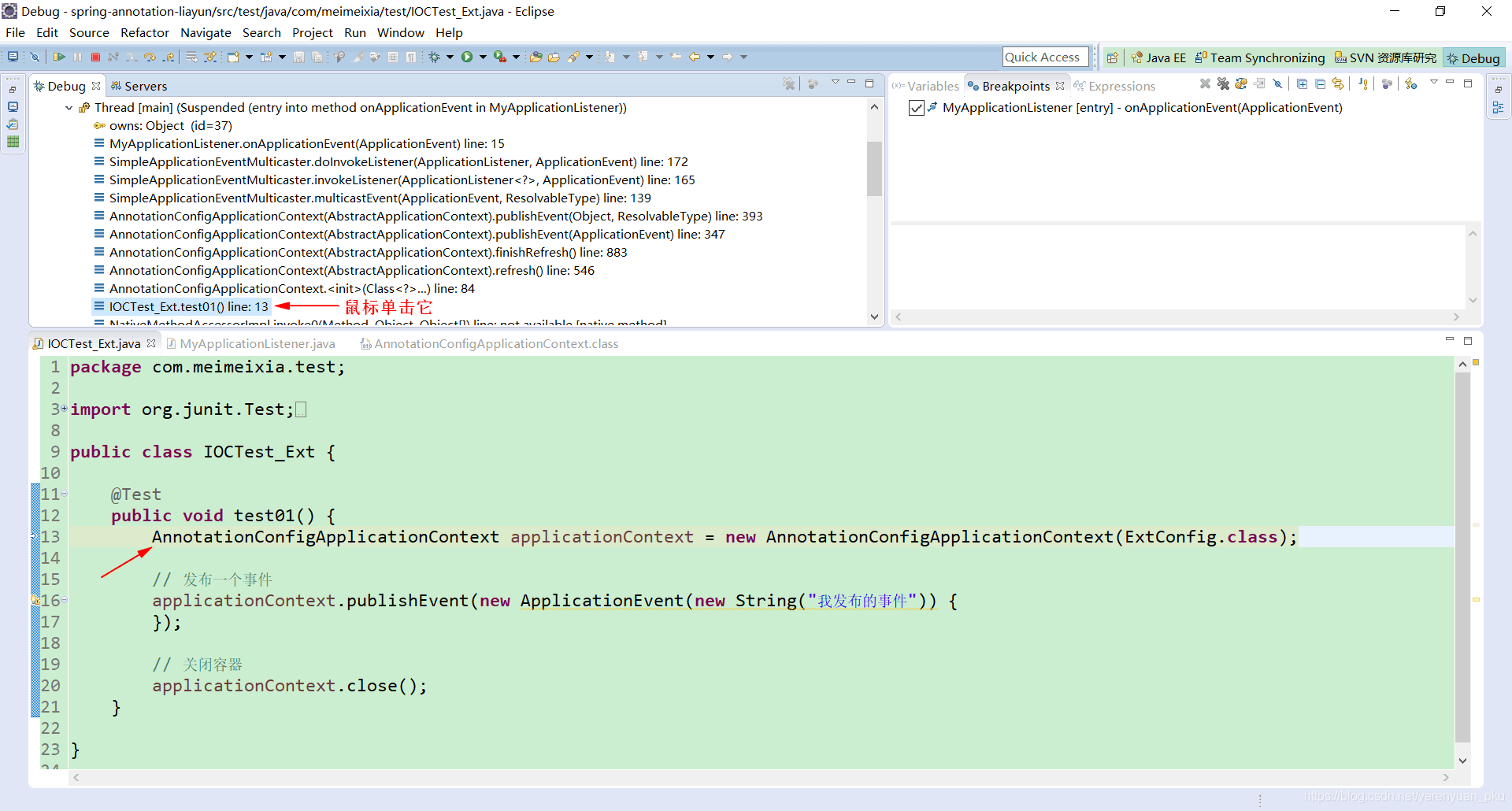Click the Debug view vertical scrollbar thumb
The image size is (1512, 811).
tap(874, 168)
